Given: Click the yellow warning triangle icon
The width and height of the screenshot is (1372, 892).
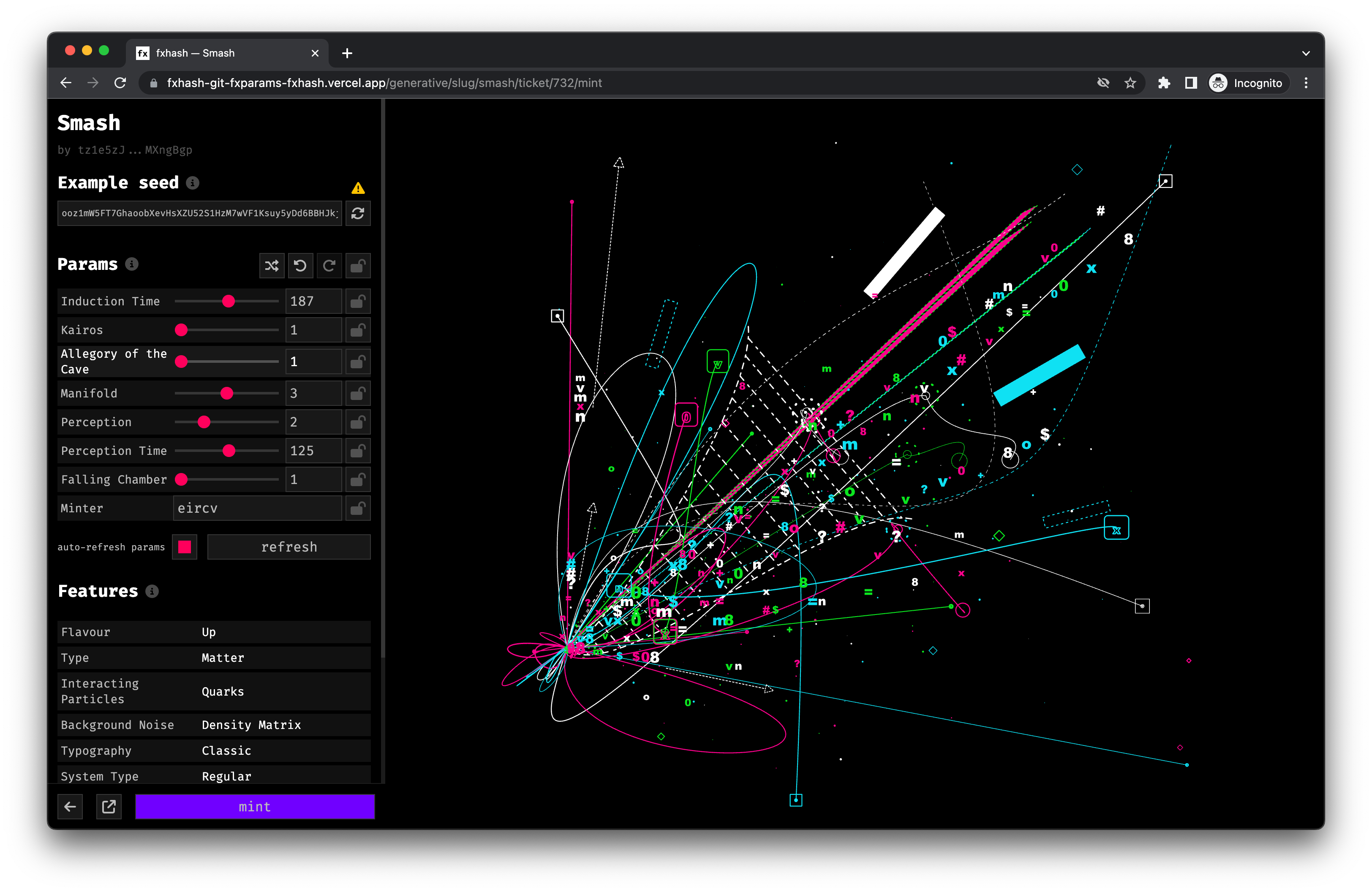Looking at the screenshot, I should tap(358, 188).
